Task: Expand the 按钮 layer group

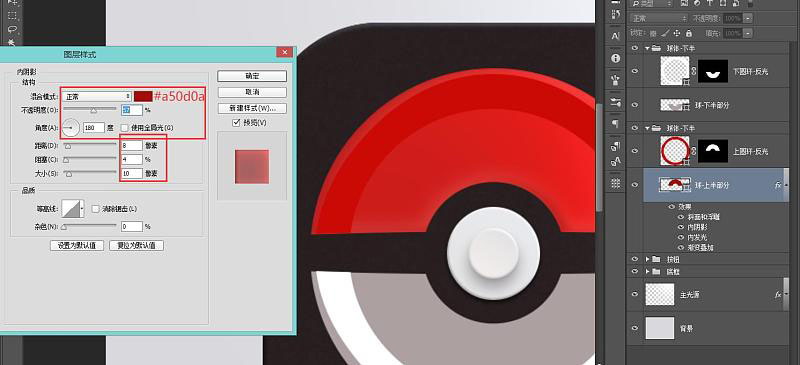Action: pyautogui.click(x=648, y=259)
